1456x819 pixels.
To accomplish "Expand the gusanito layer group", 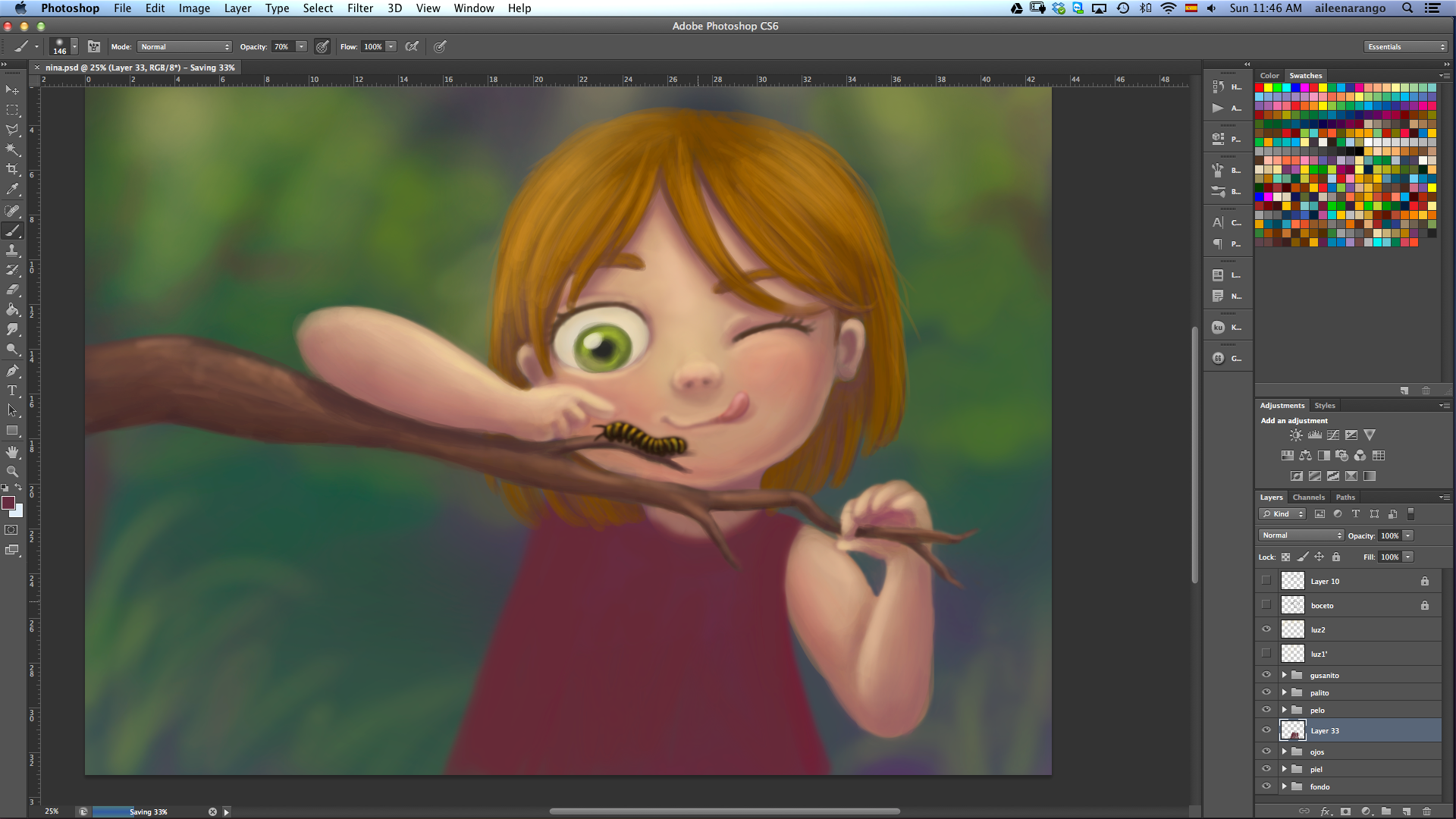I will point(1284,675).
